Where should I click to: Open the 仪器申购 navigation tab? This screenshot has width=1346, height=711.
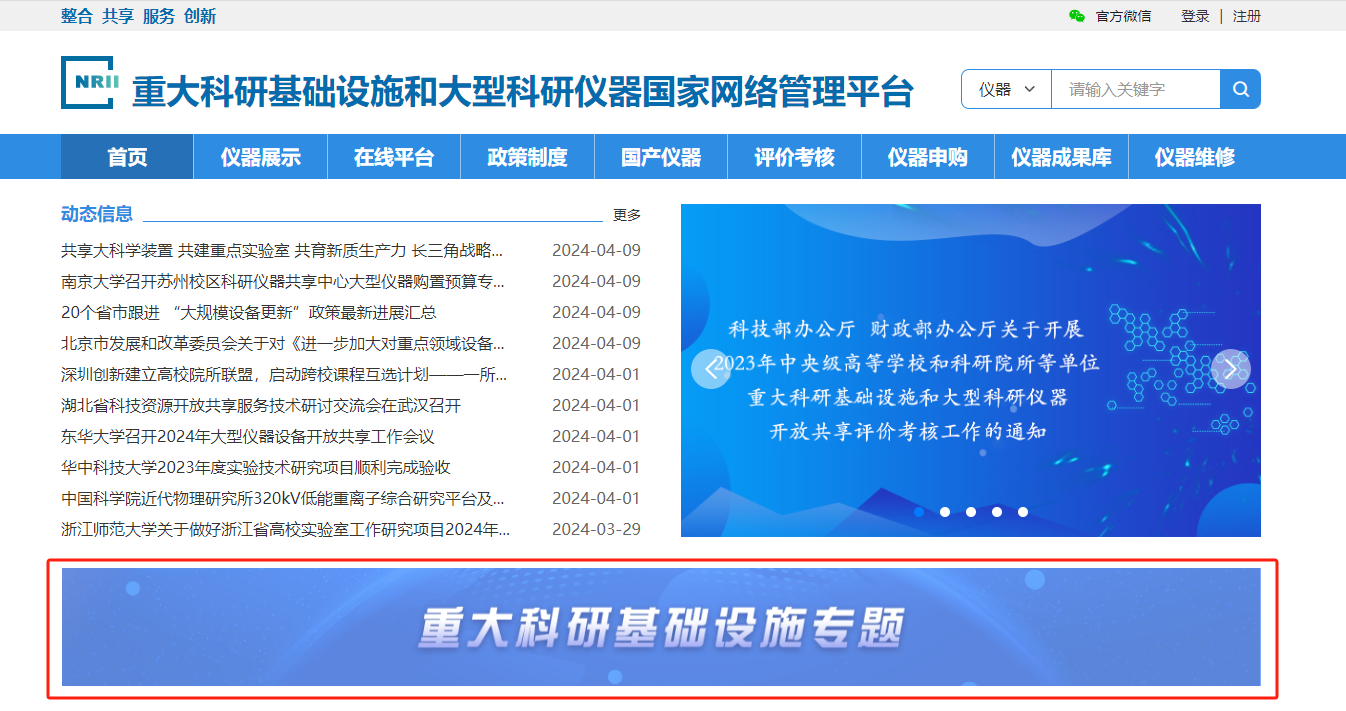click(x=928, y=157)
